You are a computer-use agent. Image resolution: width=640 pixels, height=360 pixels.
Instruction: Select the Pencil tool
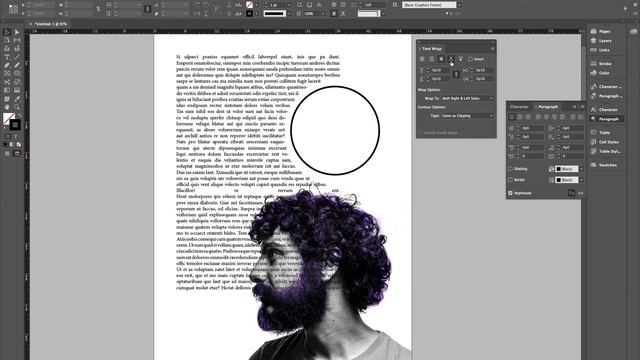click(17, 65)
